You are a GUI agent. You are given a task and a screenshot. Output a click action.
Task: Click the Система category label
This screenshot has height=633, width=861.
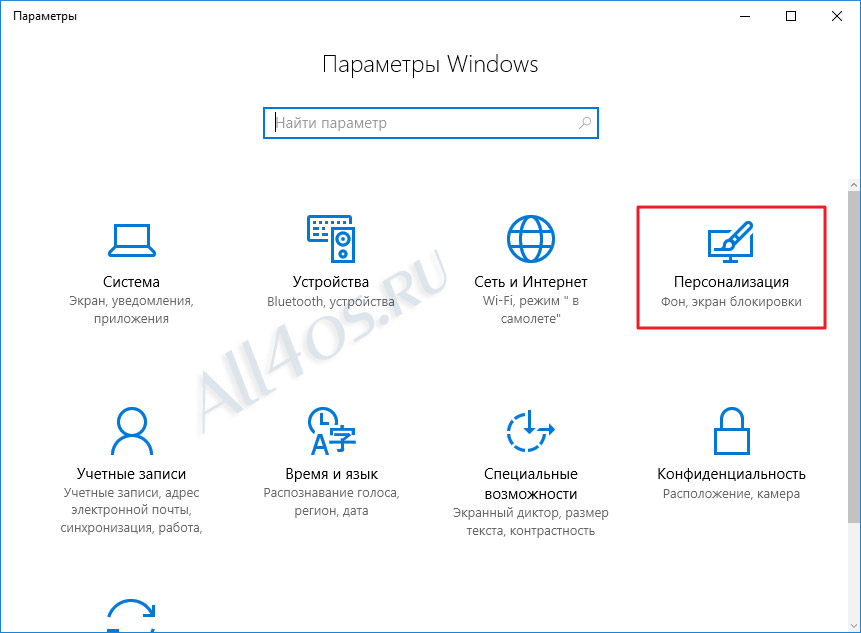click(x=131, y=282)
